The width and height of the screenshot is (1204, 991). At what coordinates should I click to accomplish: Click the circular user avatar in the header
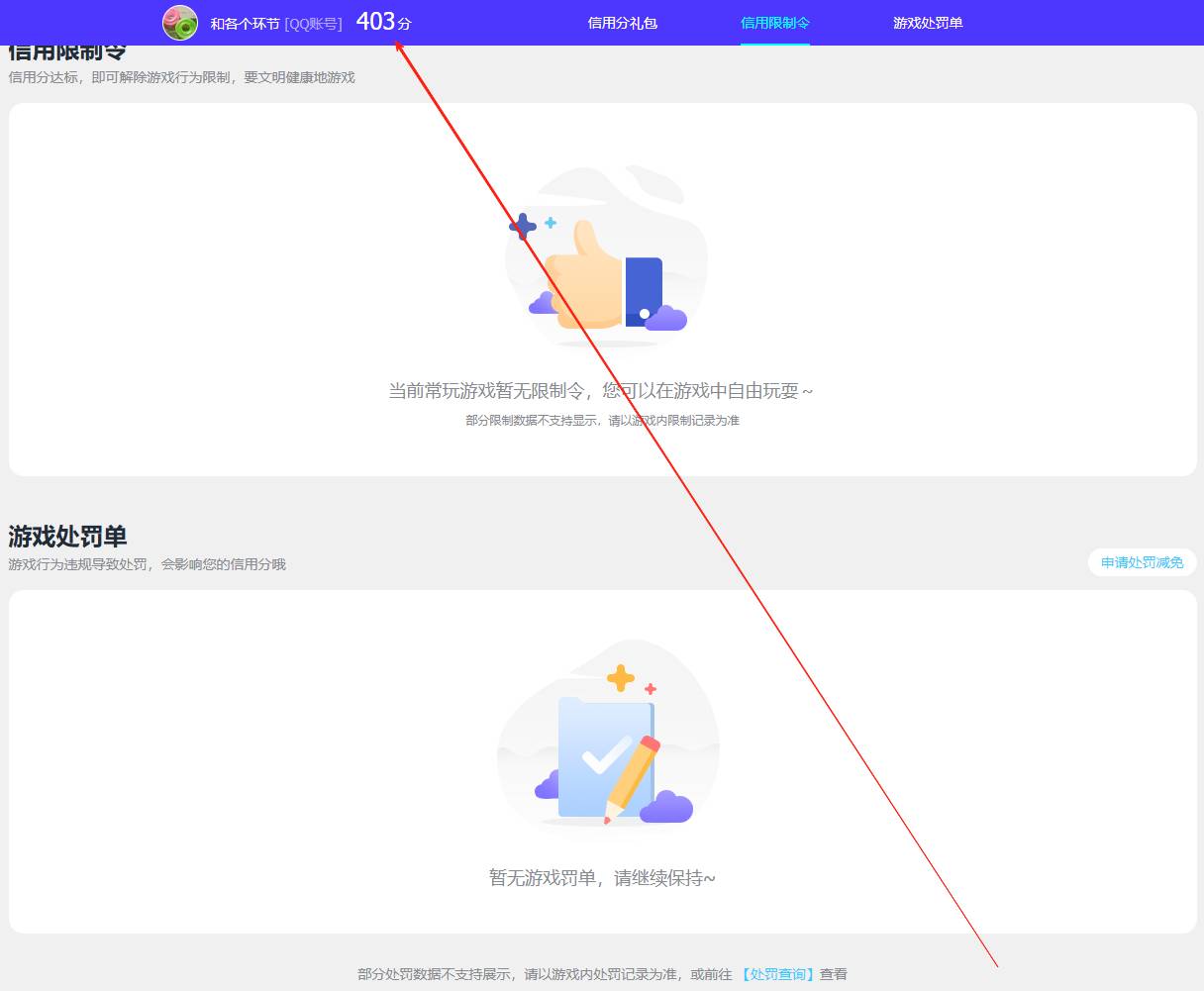178,22
